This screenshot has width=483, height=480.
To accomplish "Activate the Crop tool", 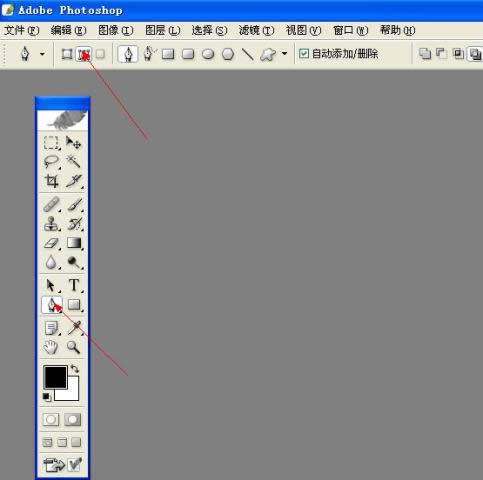I will click(x=51, y=181).
